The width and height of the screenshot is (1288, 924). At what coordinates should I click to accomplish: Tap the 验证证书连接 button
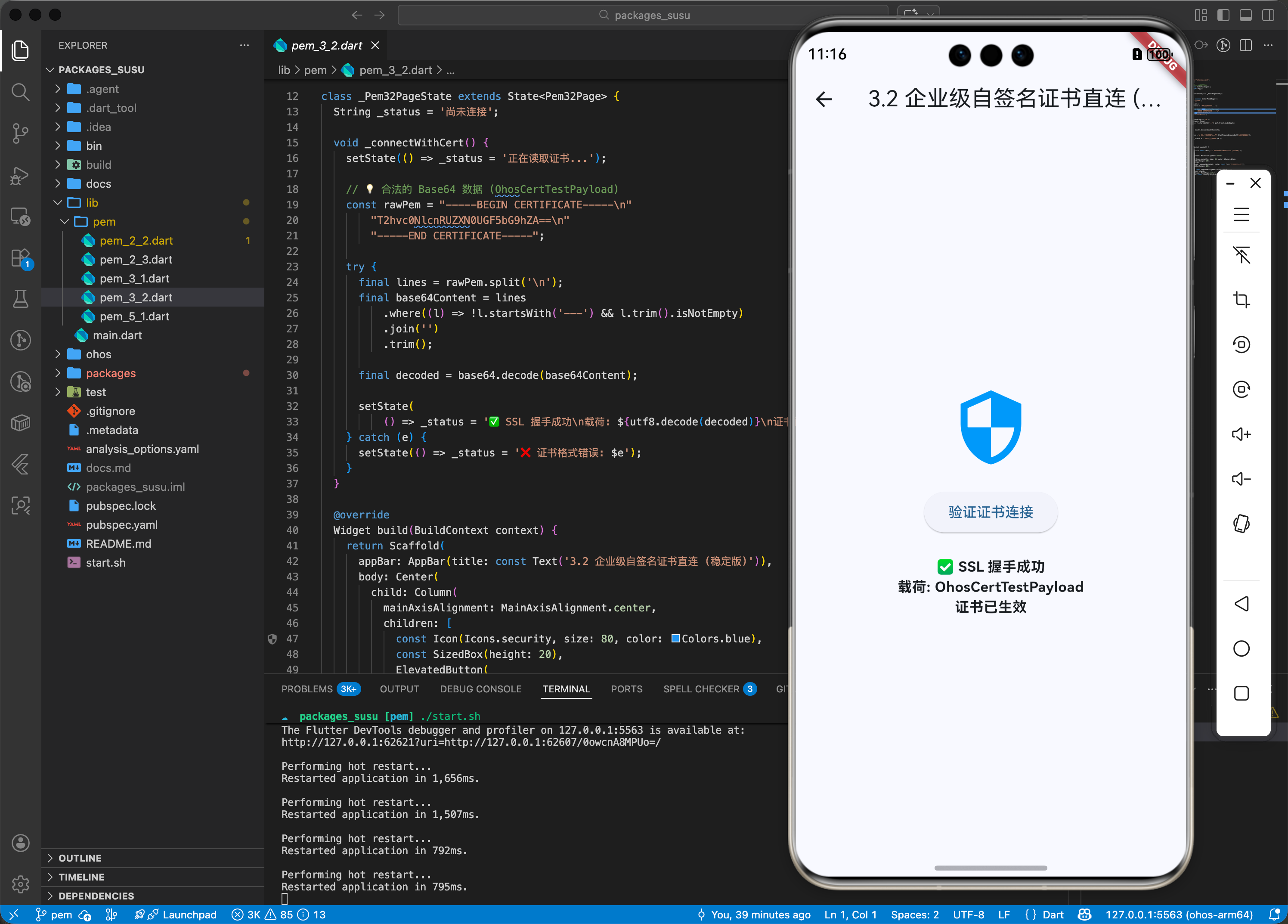tap(990, 512)
